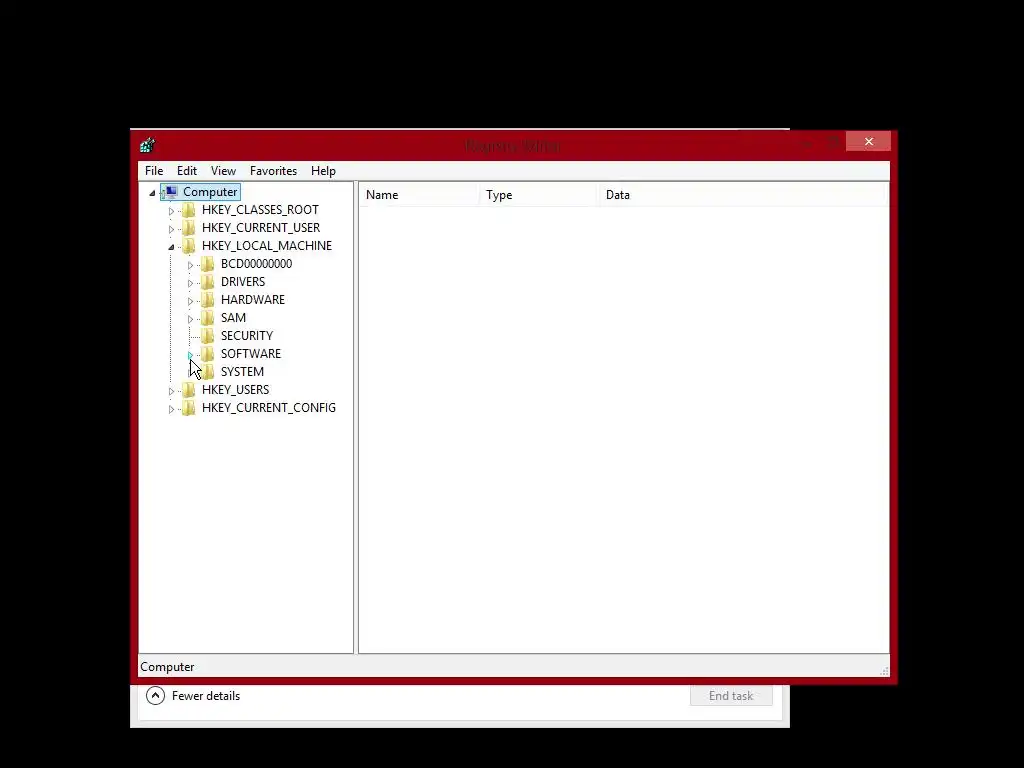
Task: Select the HARDWARE key label
Action: 253,299
